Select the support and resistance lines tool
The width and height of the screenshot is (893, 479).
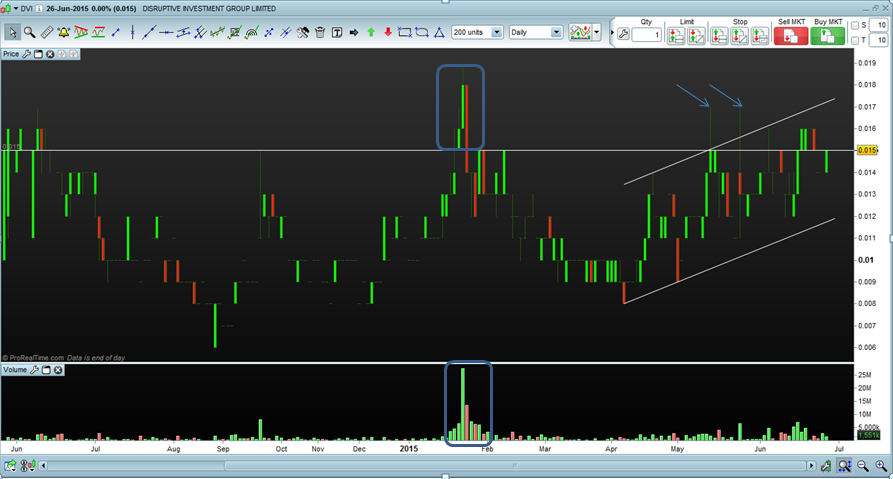click(98, 32)
